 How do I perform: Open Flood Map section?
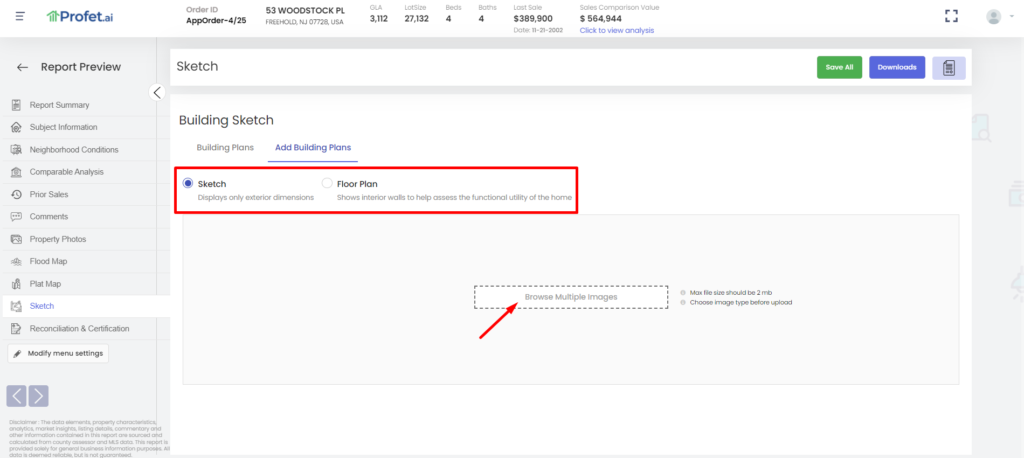click(x=49, y=261)
